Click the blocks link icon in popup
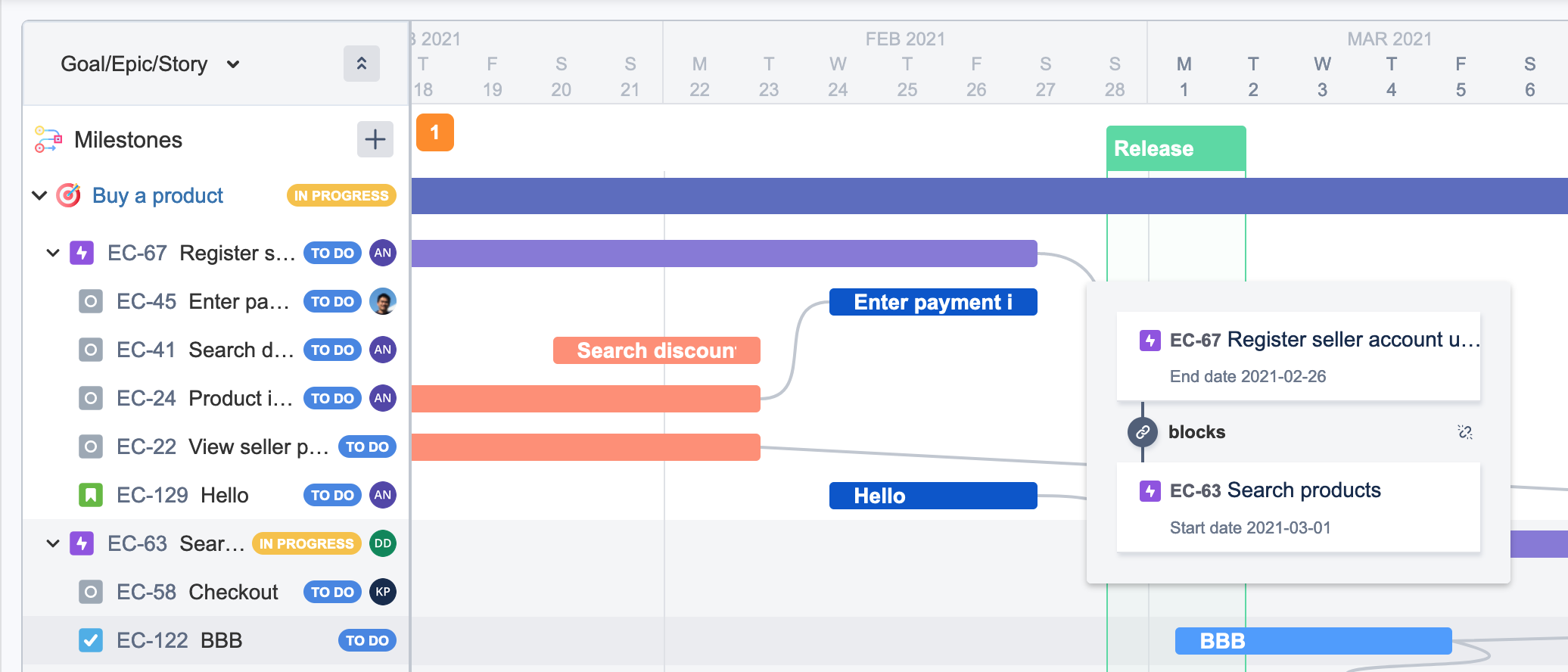 (x=1143, y=432)
